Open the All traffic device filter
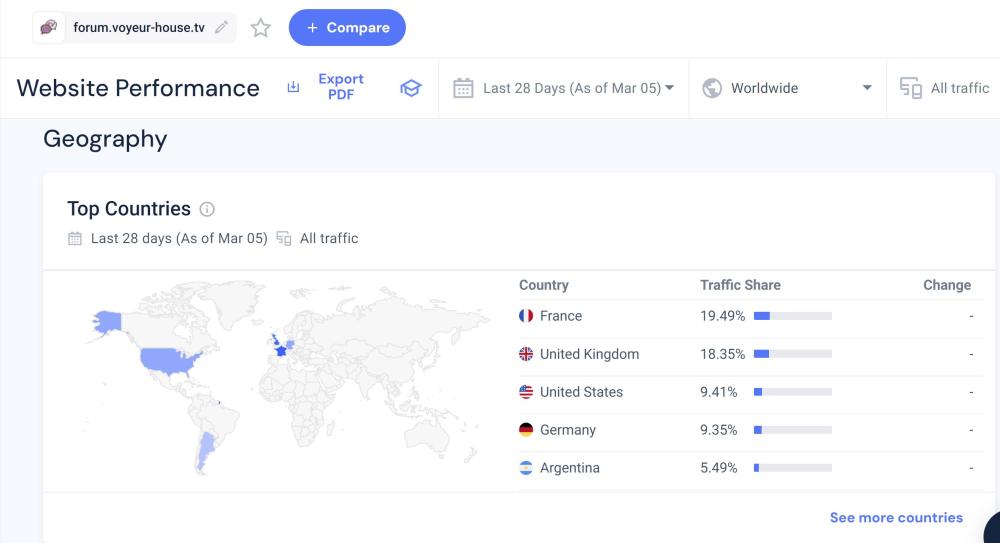Screen dimensions: 1000x543 pos(945,88)
